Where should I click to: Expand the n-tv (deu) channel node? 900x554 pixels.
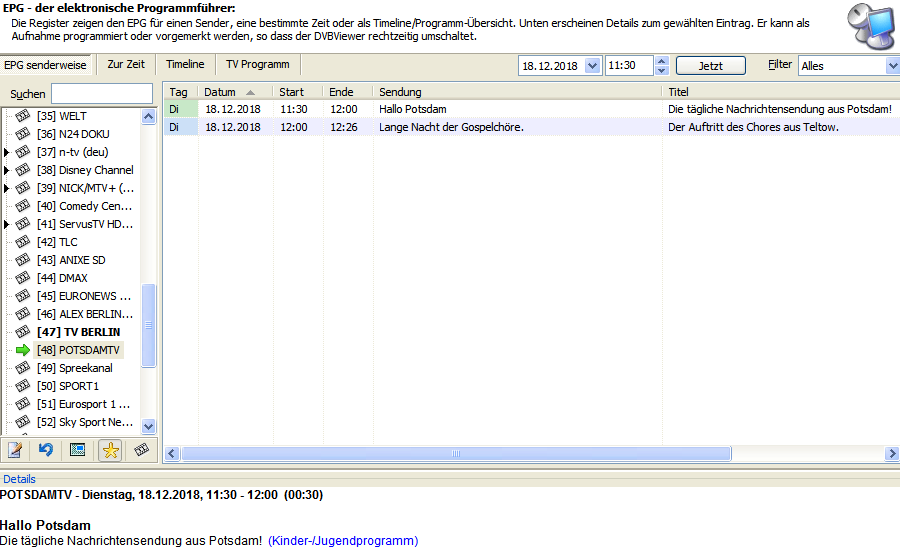7,152
